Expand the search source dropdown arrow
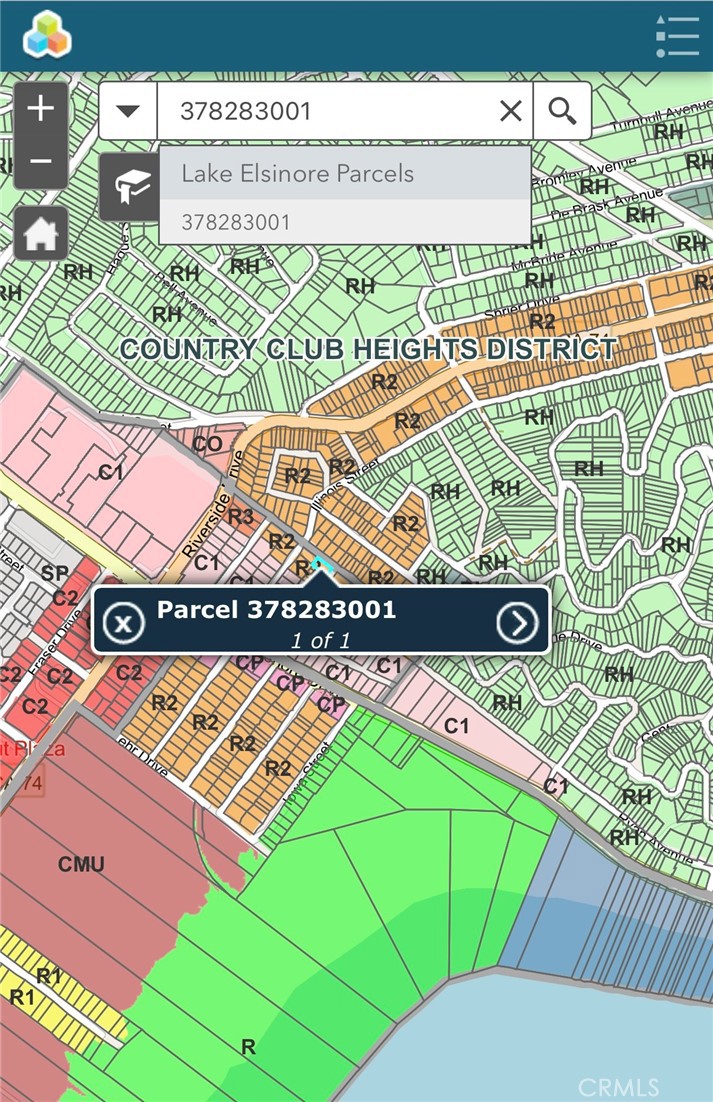The image size is (713, 1102). pos(128,111)
